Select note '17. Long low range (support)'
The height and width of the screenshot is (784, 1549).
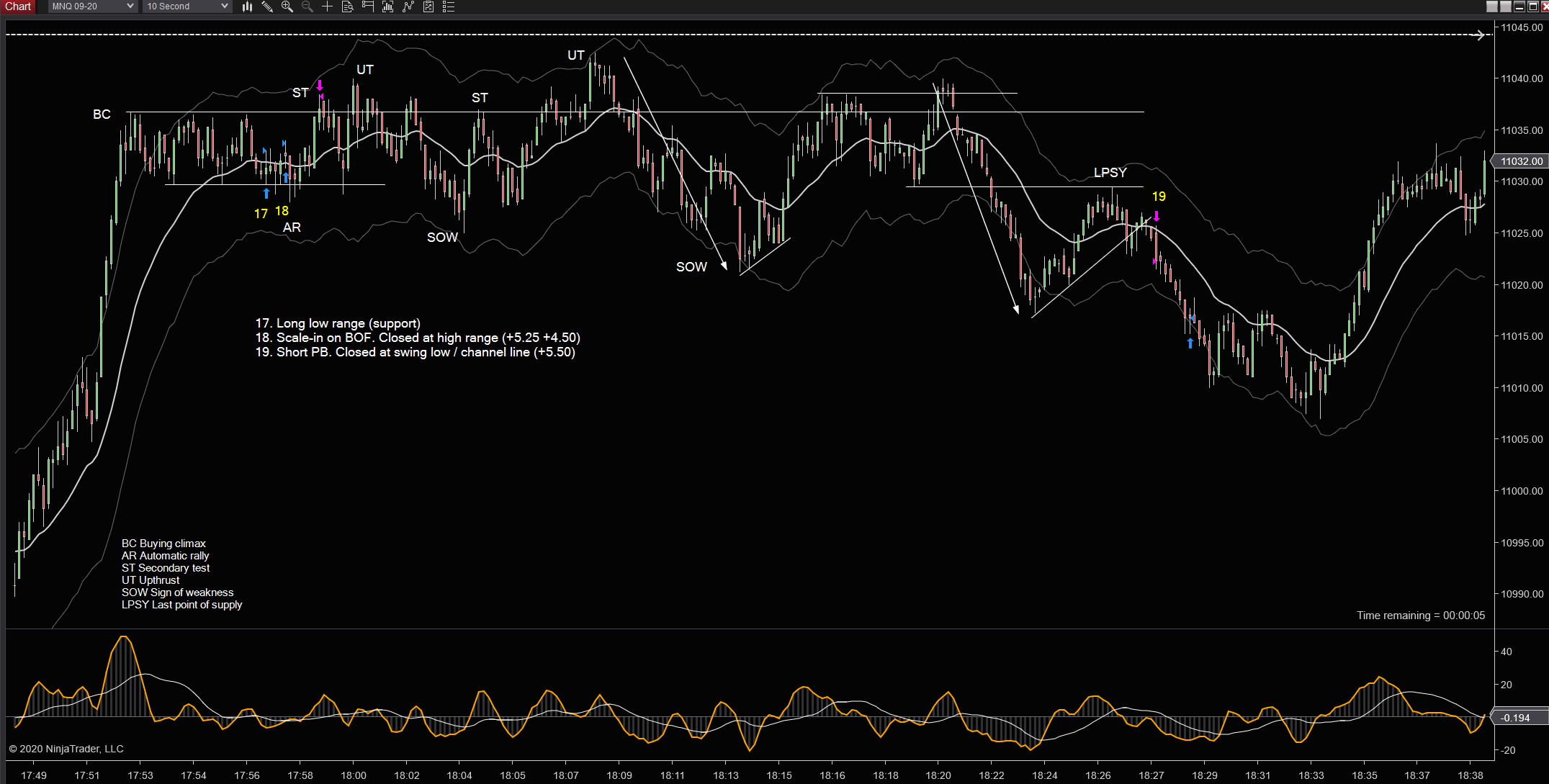click(338, 324)
